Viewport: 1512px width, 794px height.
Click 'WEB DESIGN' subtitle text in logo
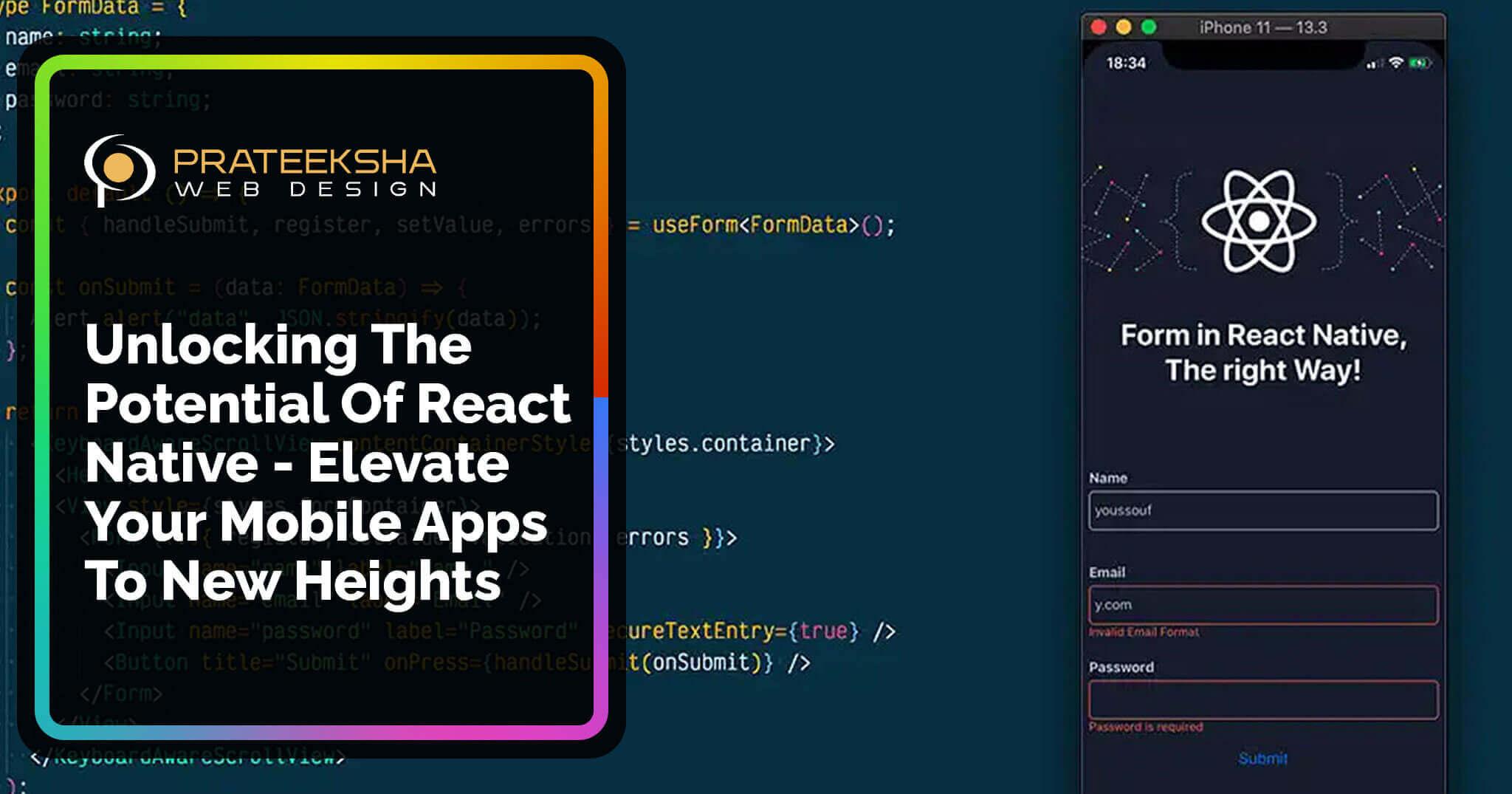coord(306,189)
